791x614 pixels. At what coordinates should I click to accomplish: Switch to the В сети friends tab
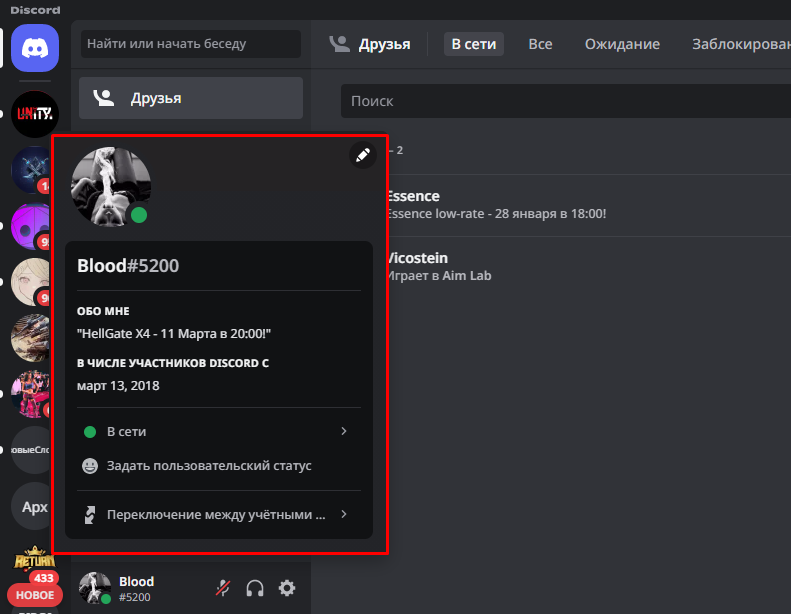(x=474, y=44)
